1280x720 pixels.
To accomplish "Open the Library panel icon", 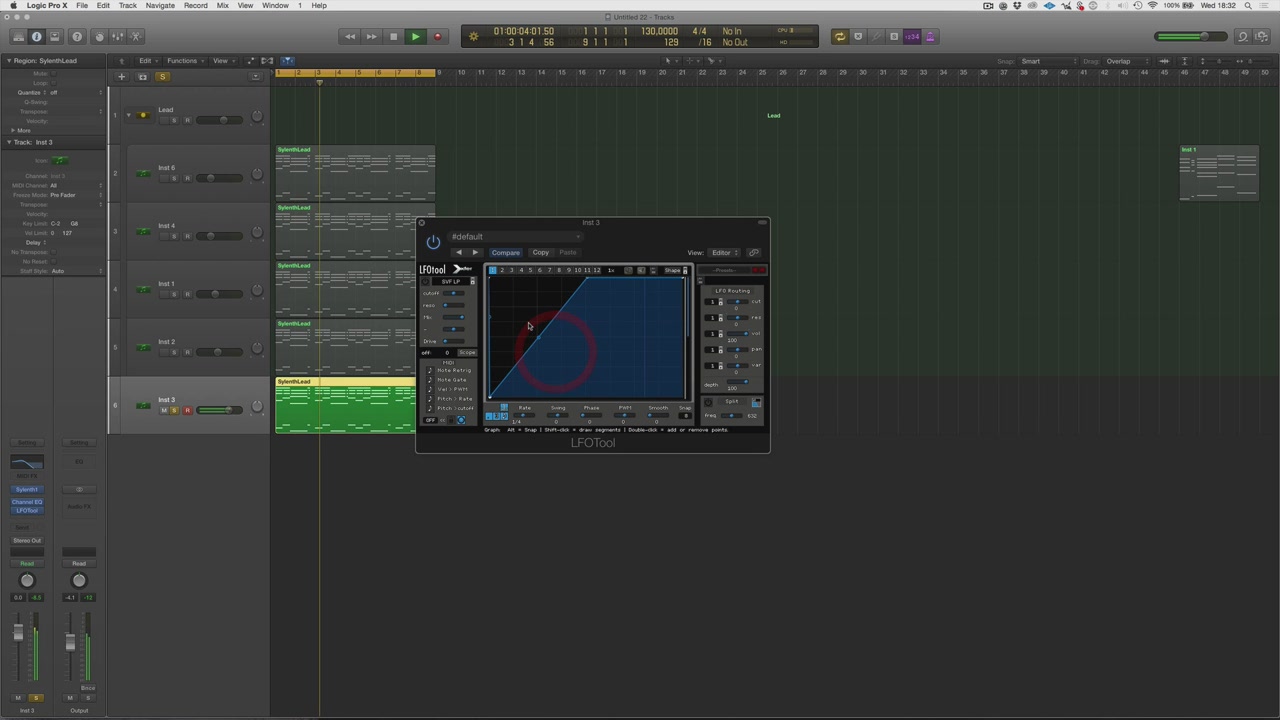I will [x=18, y=37].
